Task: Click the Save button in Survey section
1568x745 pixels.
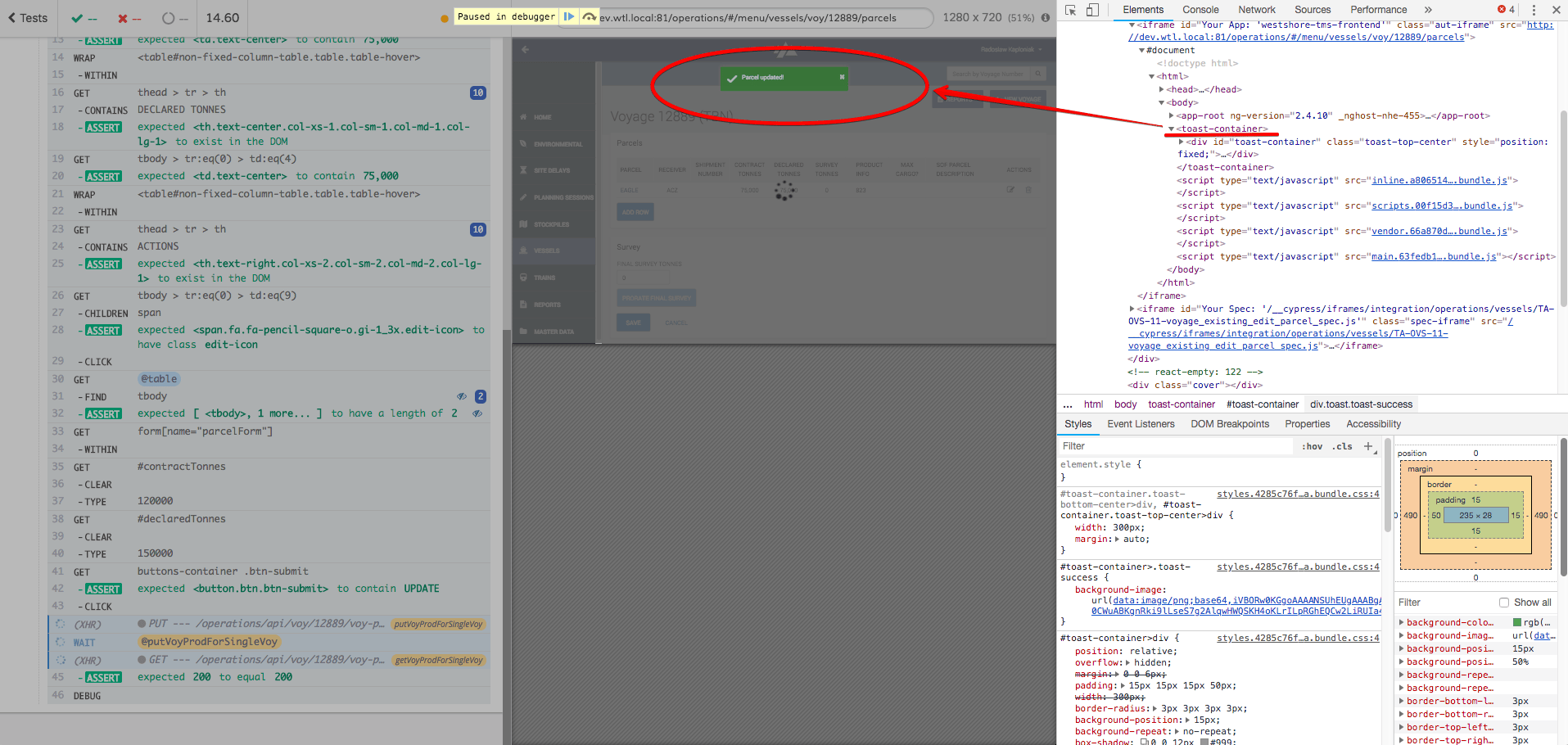Action: pyautogui.click(x=634, y=323)
